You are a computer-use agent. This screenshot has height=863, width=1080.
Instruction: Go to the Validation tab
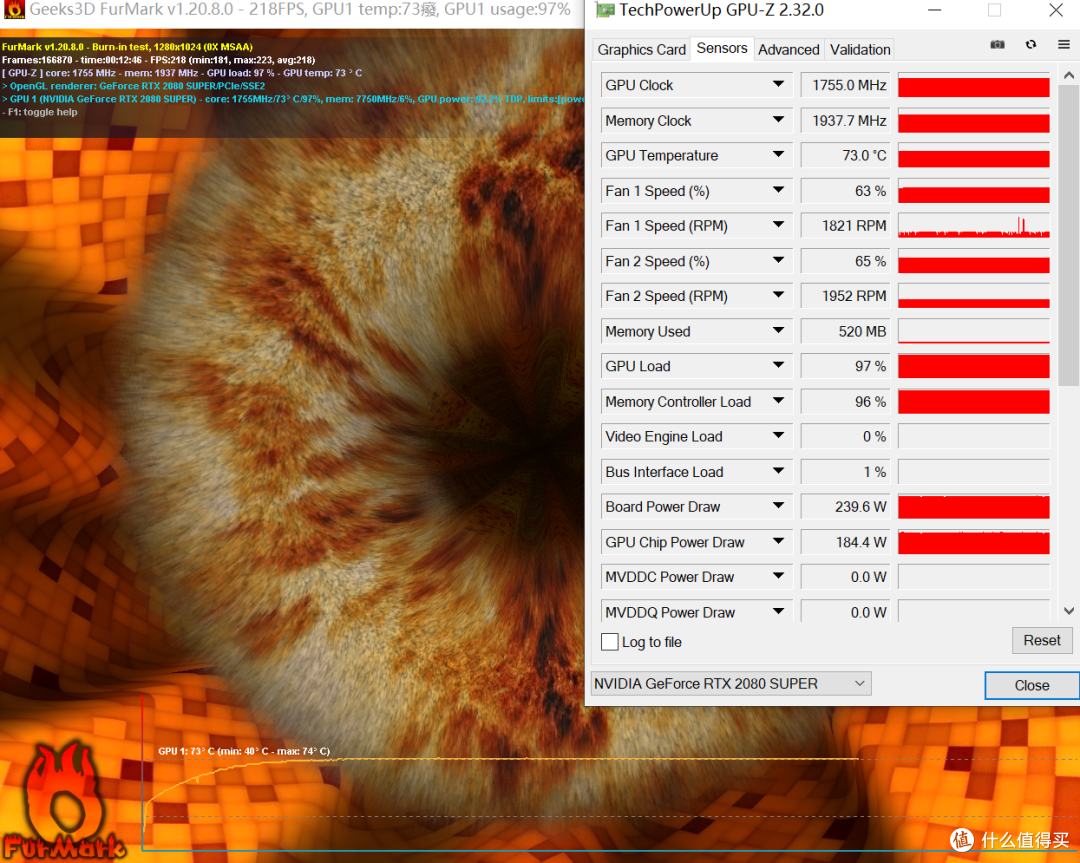pos(860,50)
